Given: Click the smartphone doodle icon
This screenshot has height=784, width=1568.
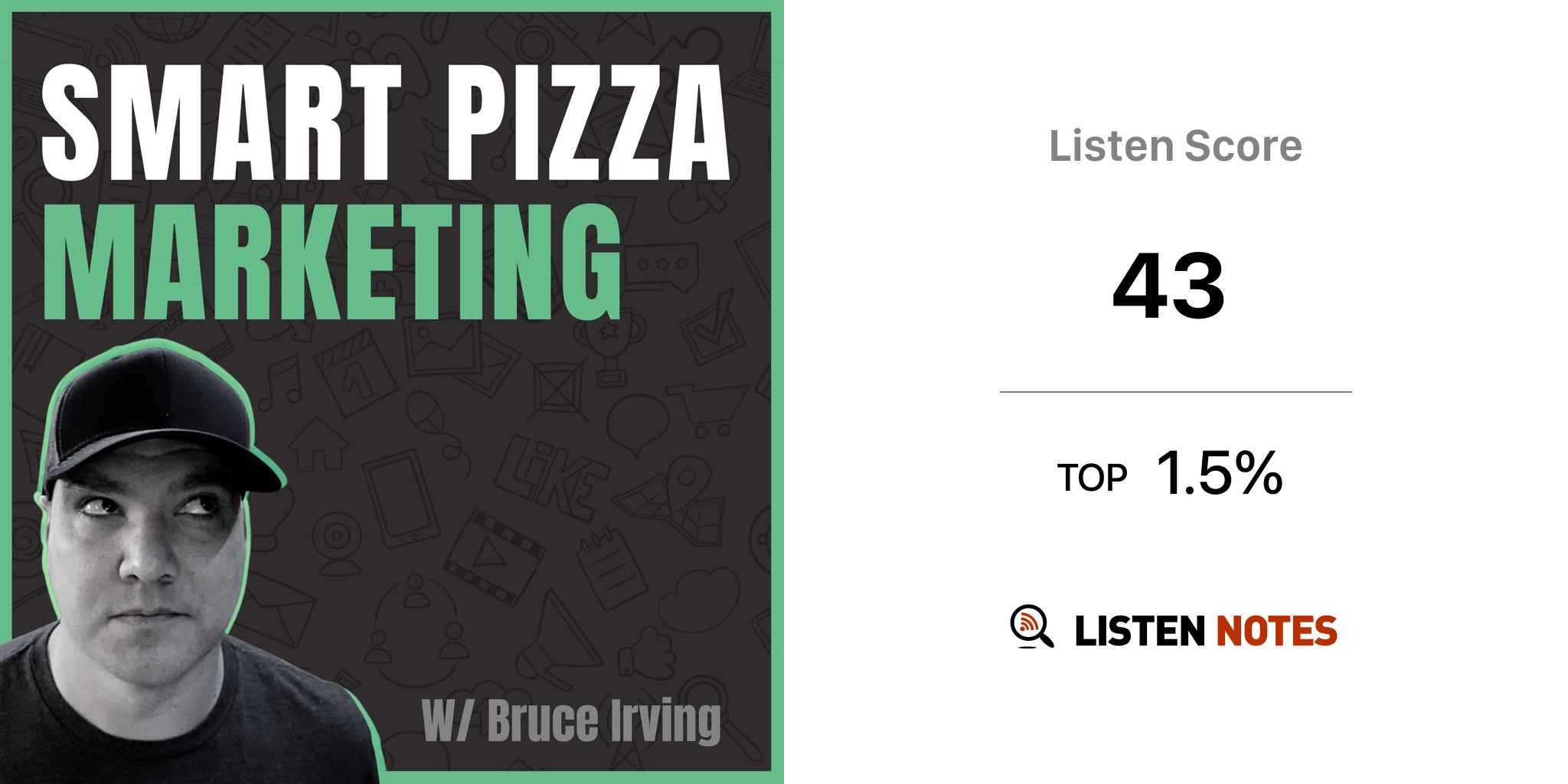Looking at the screenshot, I should pyautogui.click(x=400, y=498).
